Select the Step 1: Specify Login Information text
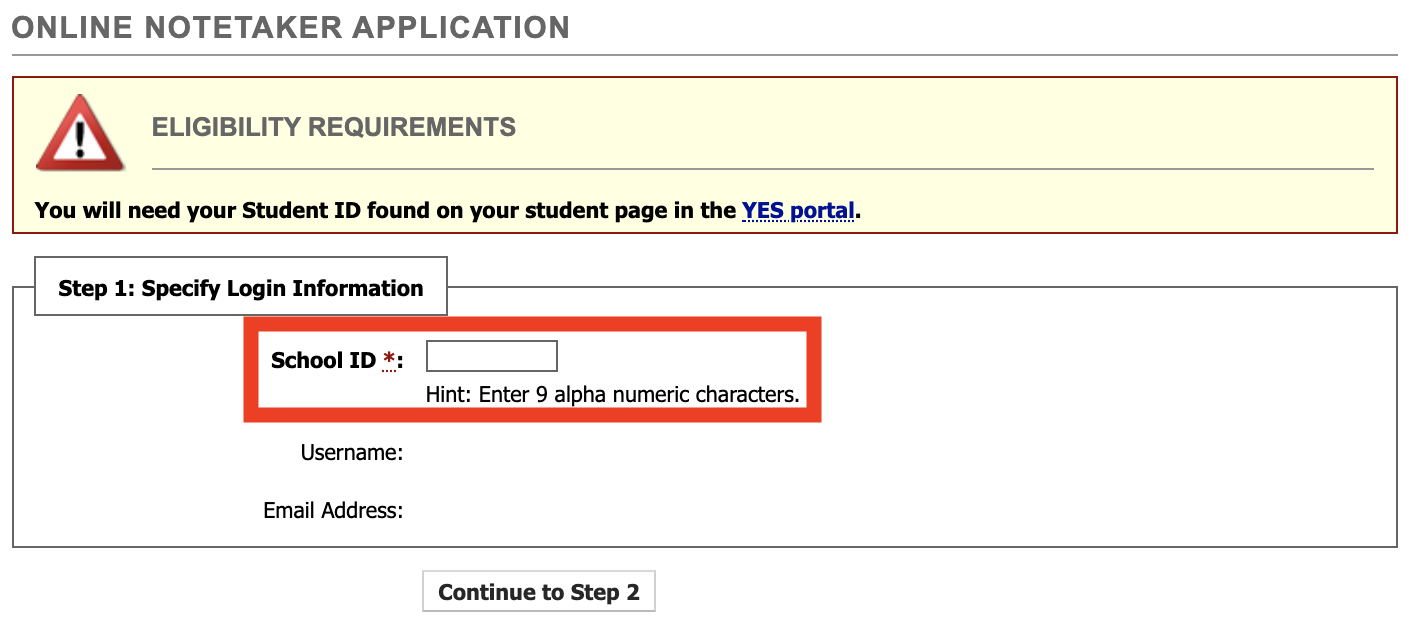This screenshot has height=624, width=1410. coord(241,287)
